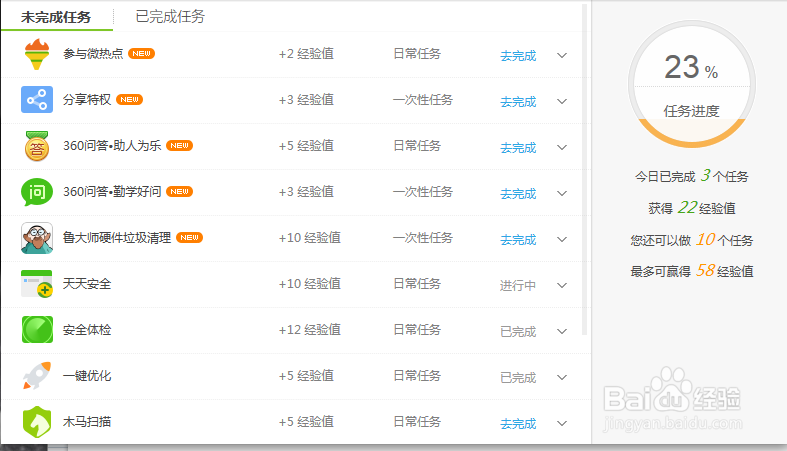Viewport: 787px width, 451px height.
Task: Click the 已完成 status for 安全体检
Action: (518, 332)
